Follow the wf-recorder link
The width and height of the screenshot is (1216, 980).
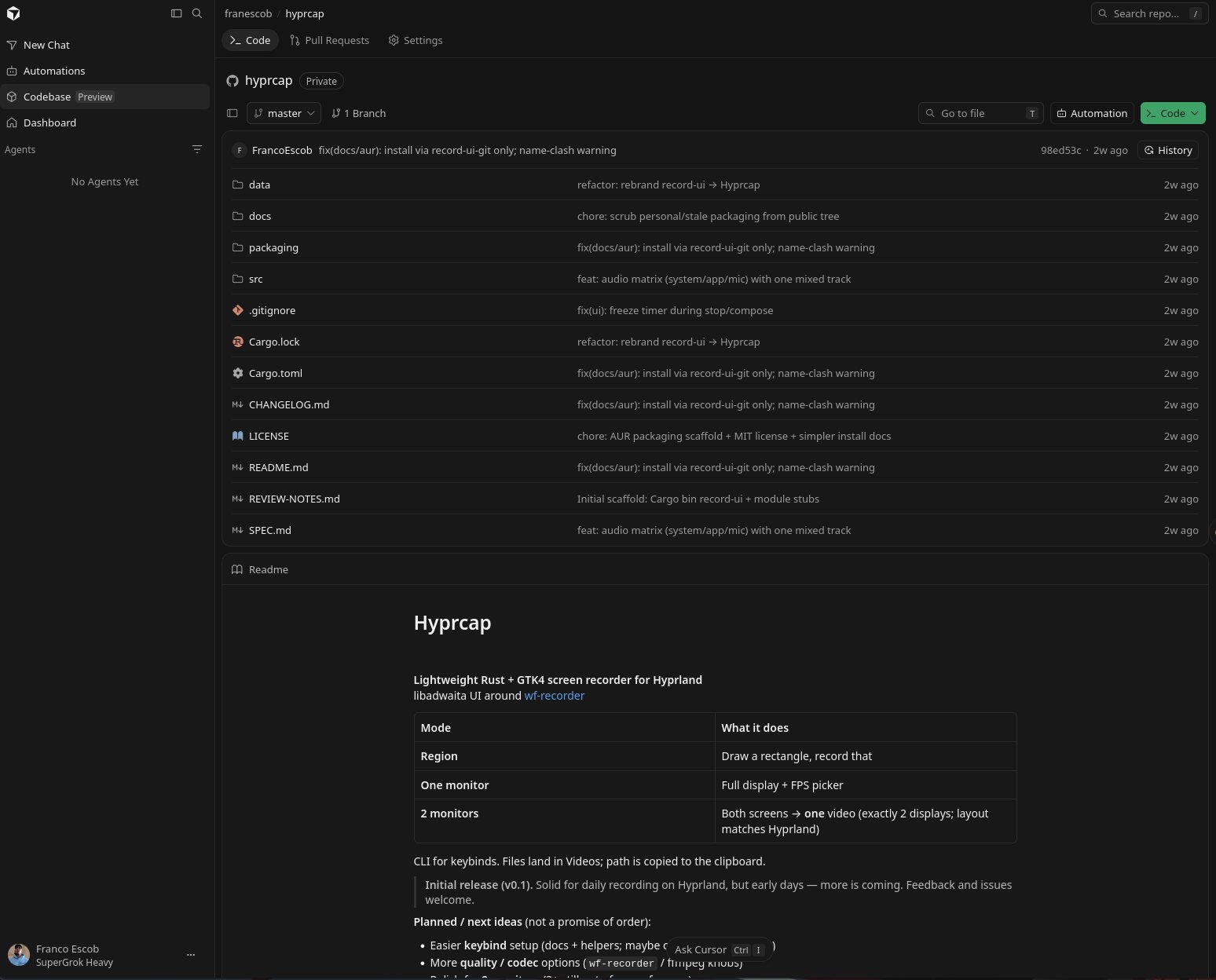coord(555,696)
